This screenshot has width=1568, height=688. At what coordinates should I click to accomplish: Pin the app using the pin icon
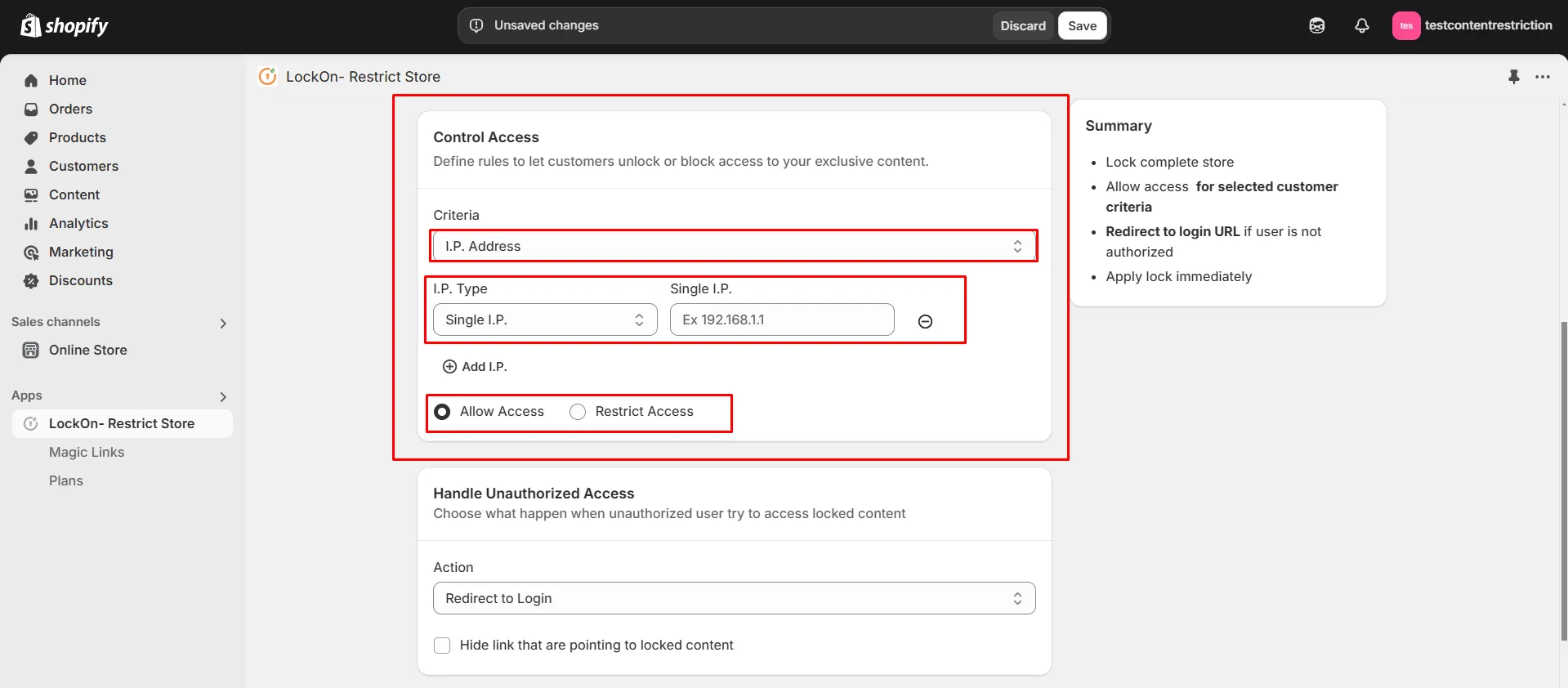pyautogui.click(x=1513, y=76)
